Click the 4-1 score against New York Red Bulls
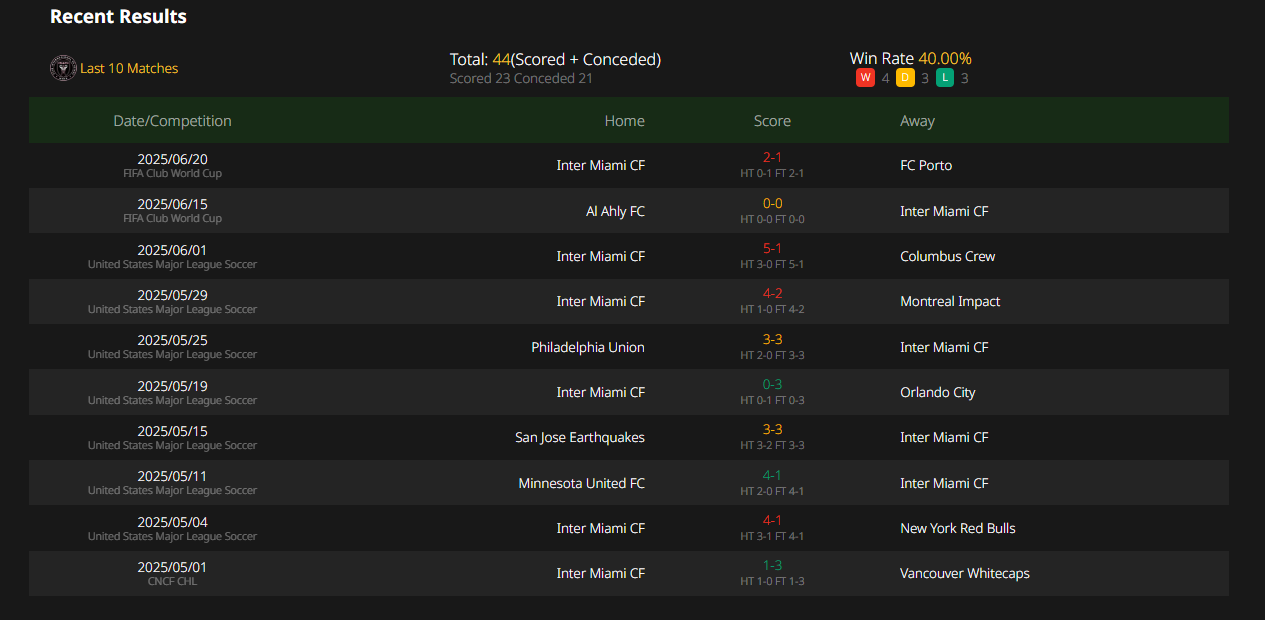This screenshot has height=620, width=1265. coord(772,520)
